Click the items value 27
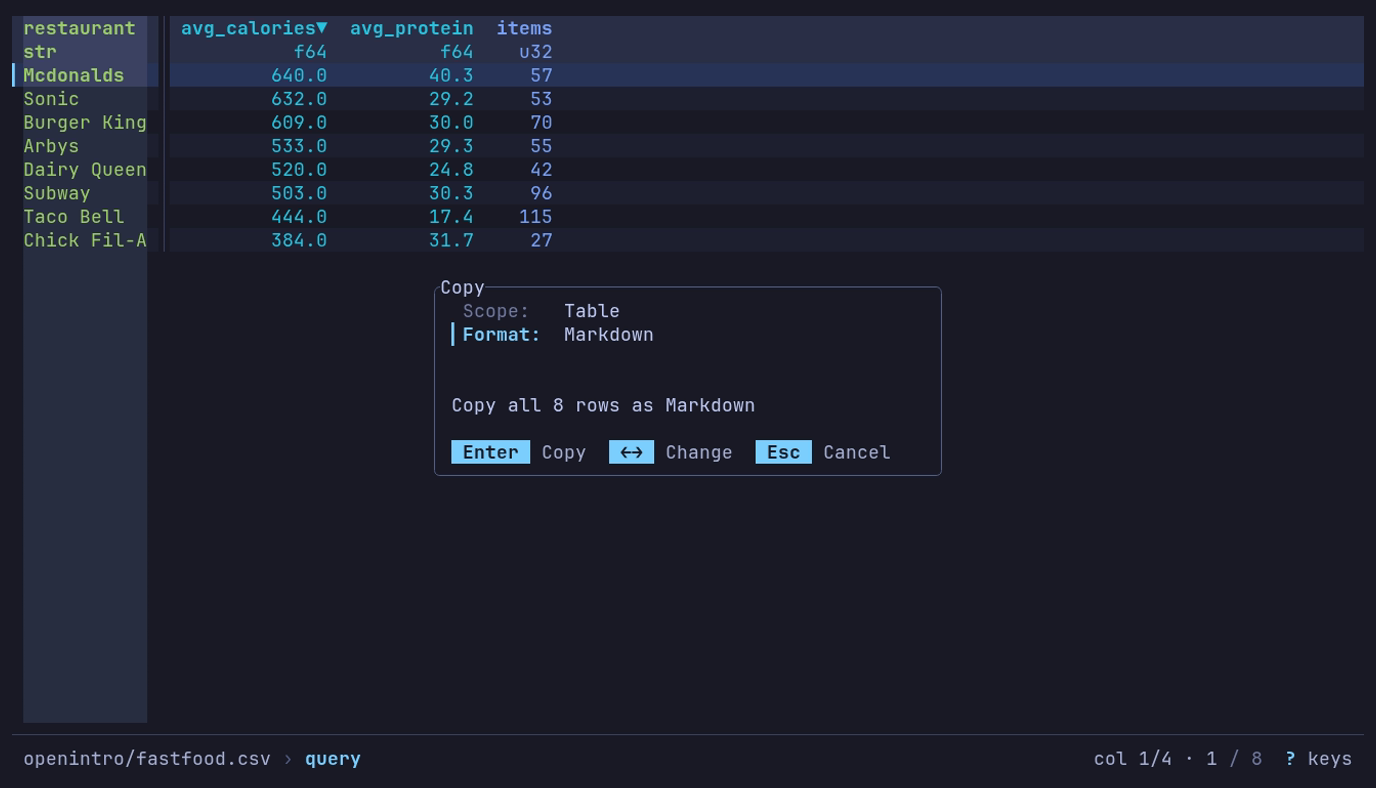Image resolution: width=1376 pixels, height=788 pixels. [541, 240]
